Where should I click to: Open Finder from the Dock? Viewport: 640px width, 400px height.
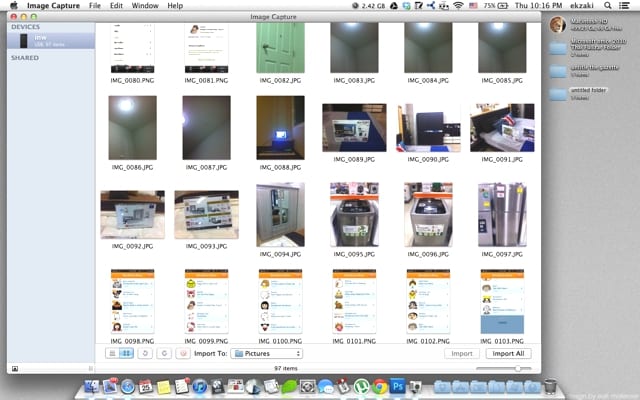(92, 386)
